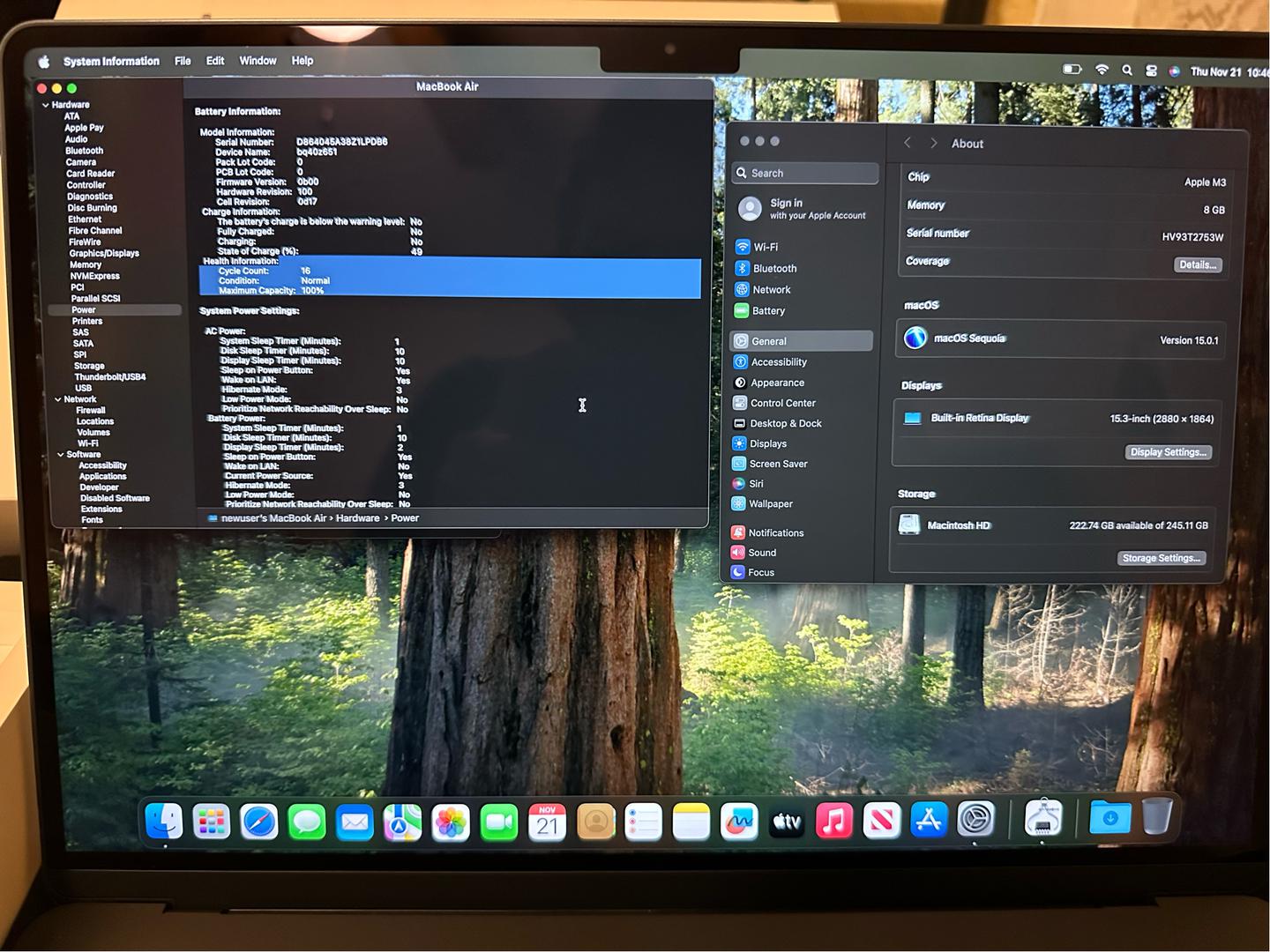Select Applications under Software
The height and width of the screenshot is (952, 1270).
pos(103,477)
